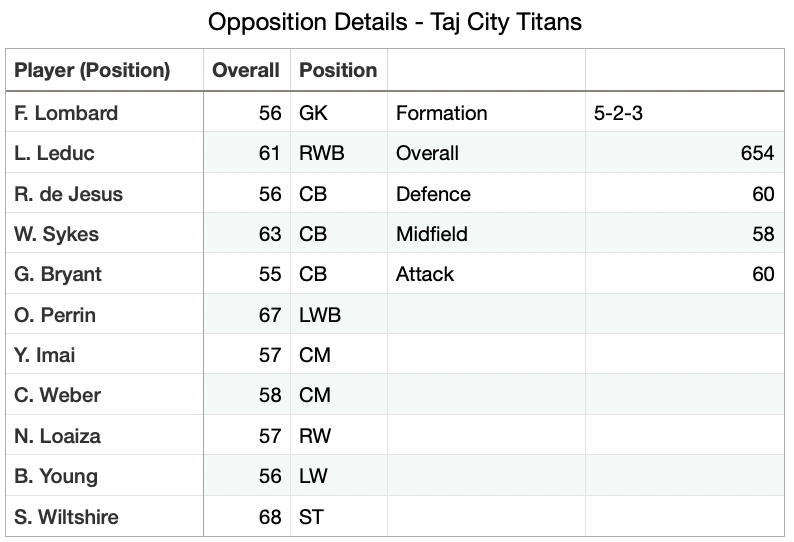Select the Attack label cell
Screen dimensions: 794x542
(x=486, y=274)
